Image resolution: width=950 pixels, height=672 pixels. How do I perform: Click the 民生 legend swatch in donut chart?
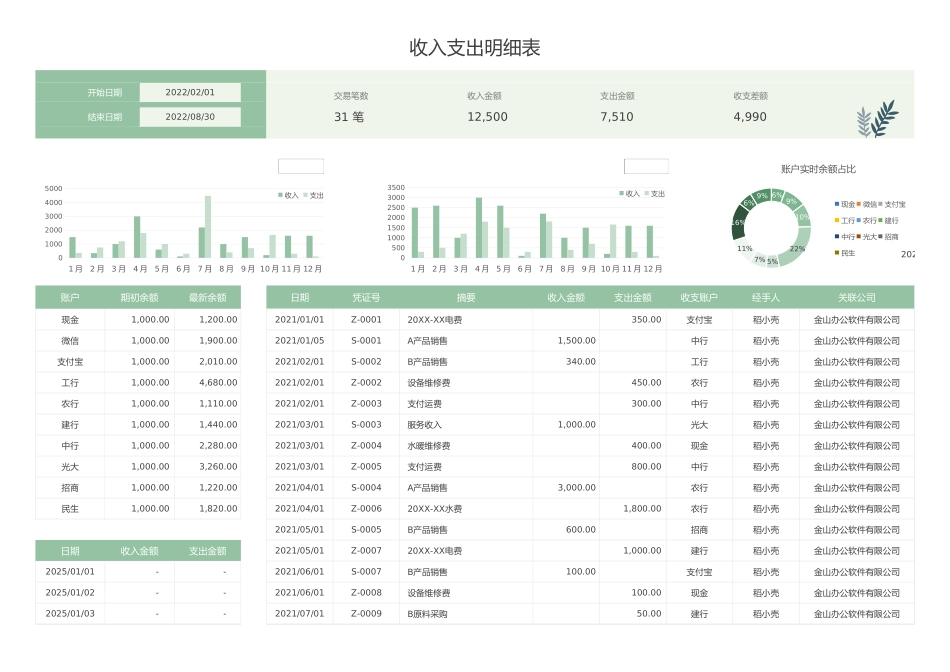tap(837, 253)
